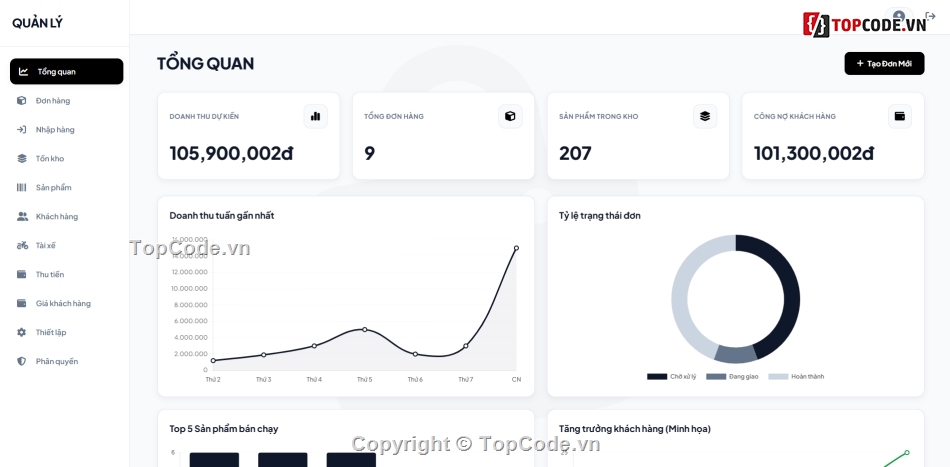
Task: Navigate to Thu tiền page
Action: click(x=67, y=274)
